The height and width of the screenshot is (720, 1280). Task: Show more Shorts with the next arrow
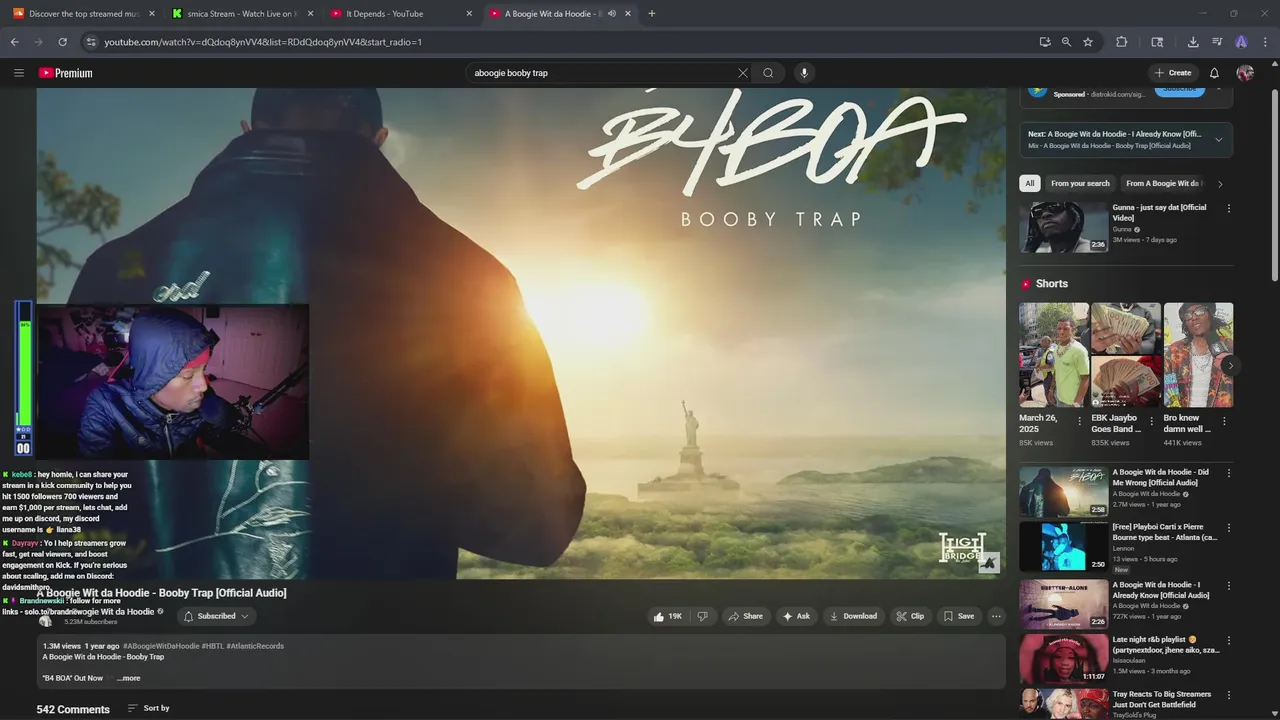pyautogui.click(x=1230, y=365)
